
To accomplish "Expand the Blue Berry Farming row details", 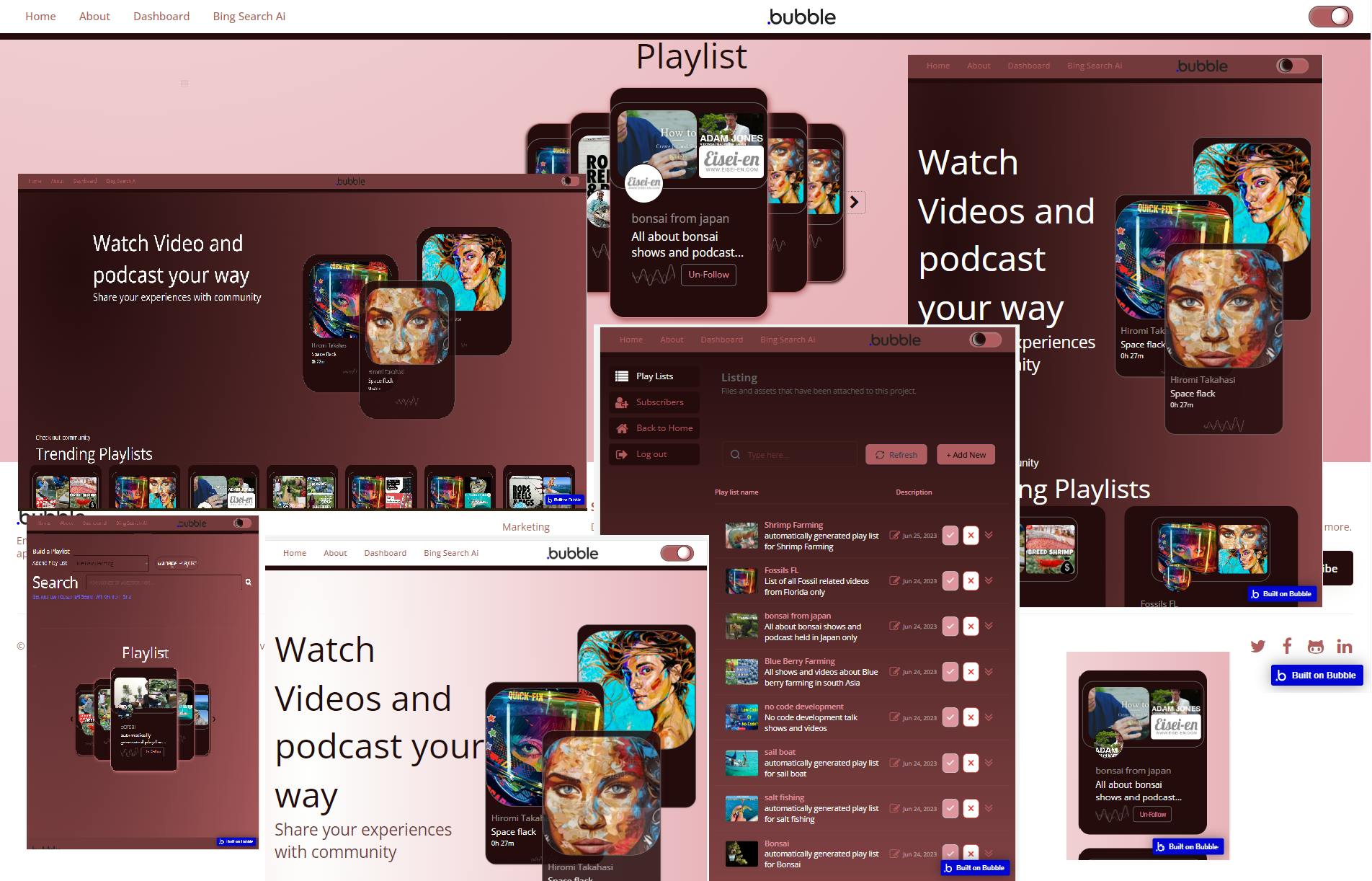I will point(989,671).
